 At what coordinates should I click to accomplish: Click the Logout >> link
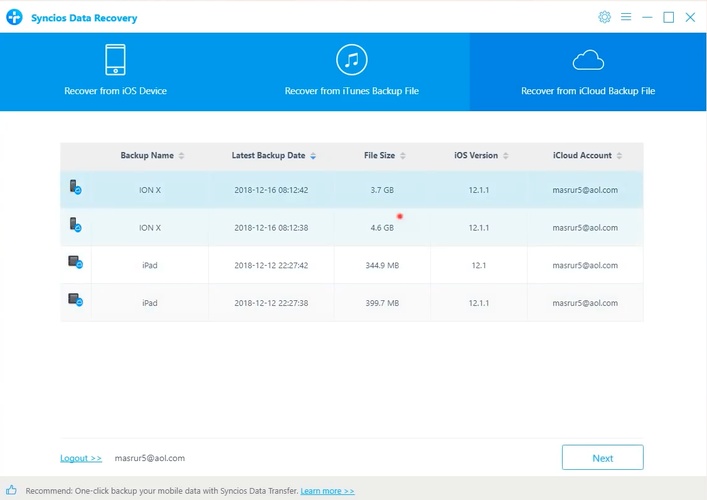(81, 458)
